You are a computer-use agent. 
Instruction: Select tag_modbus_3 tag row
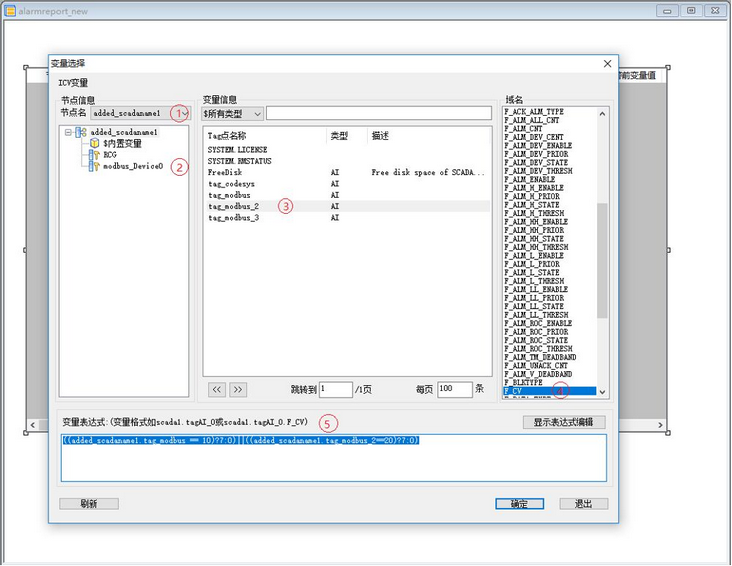tap(347, 218)
